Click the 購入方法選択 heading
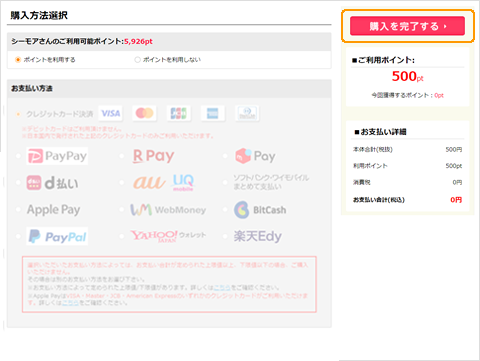This screenshot has height=361, width=480. 39,15
